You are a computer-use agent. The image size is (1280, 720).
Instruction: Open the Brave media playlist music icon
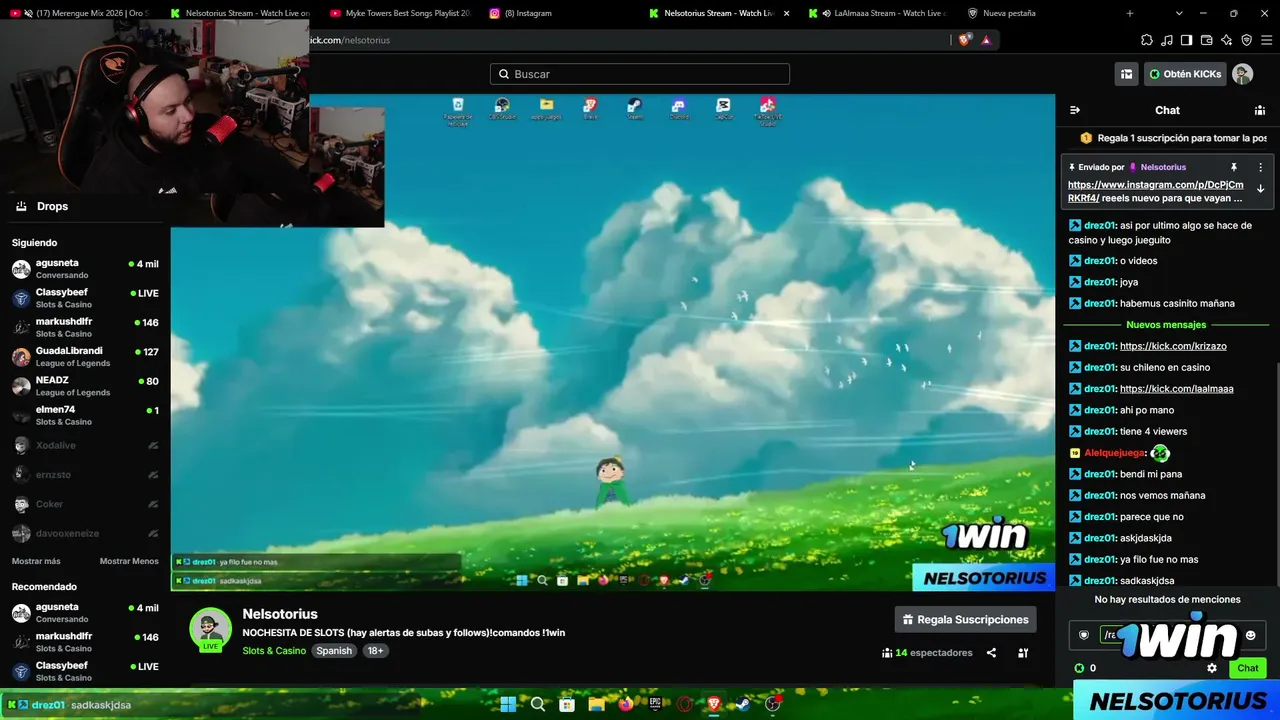click(1167, 40)
